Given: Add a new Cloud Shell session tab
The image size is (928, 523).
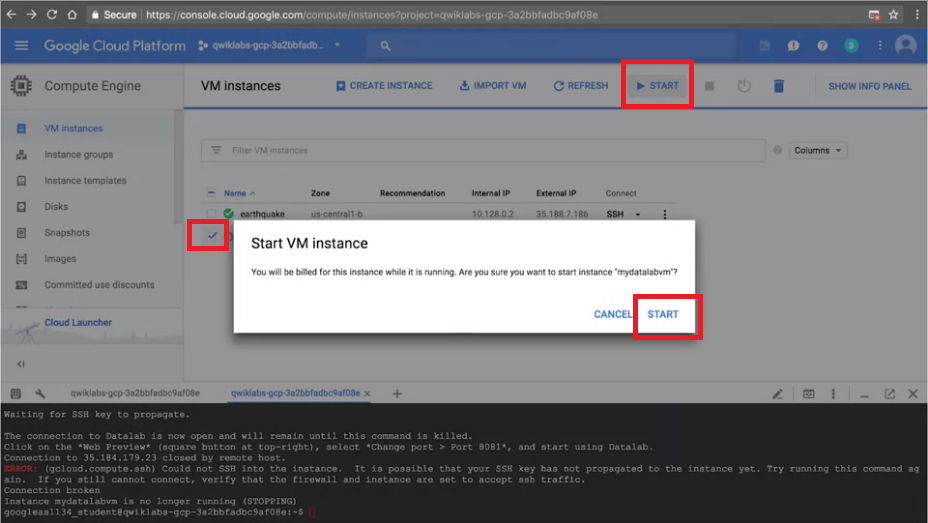Looking at the screenshot, I should click(x=397, y=393).
